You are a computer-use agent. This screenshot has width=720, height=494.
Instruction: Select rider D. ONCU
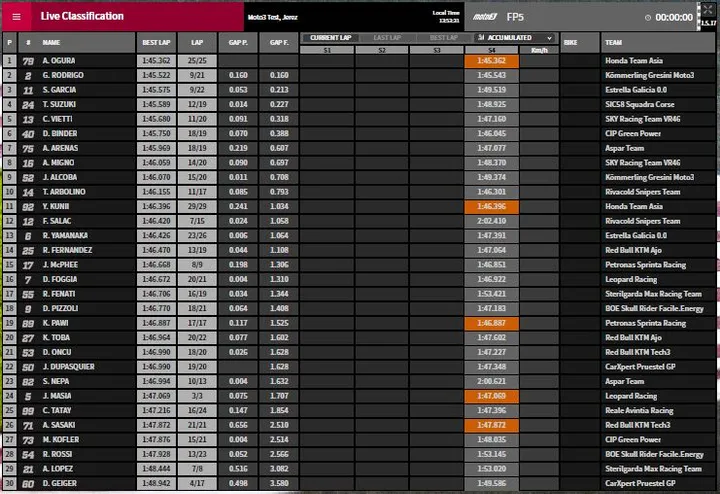tap(57, 352)
